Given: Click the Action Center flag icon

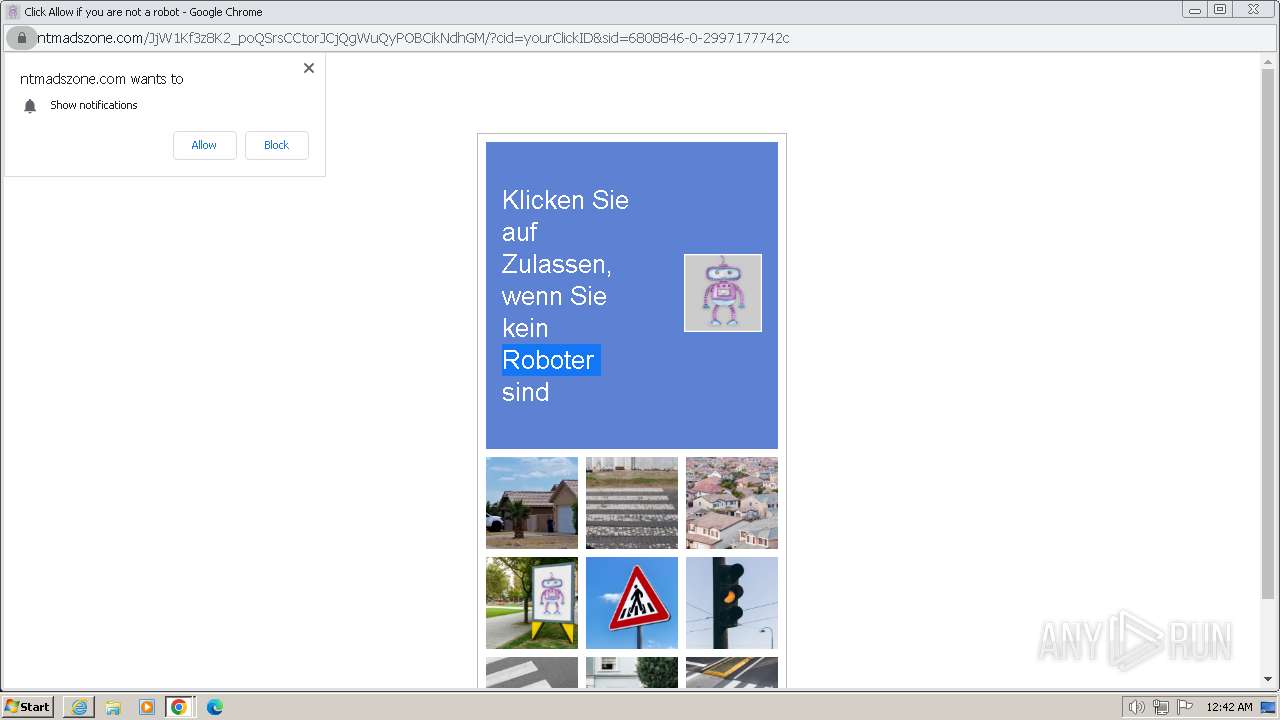Looking at the screenshot, I should pyautogui.click(x=1185, y=707).
